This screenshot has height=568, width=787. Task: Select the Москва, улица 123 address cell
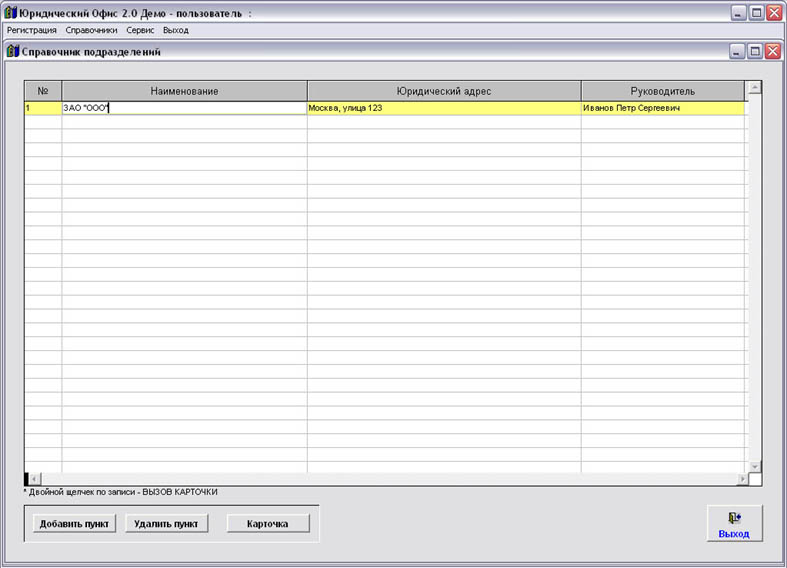pyautogui.click(x=444, y=108)
